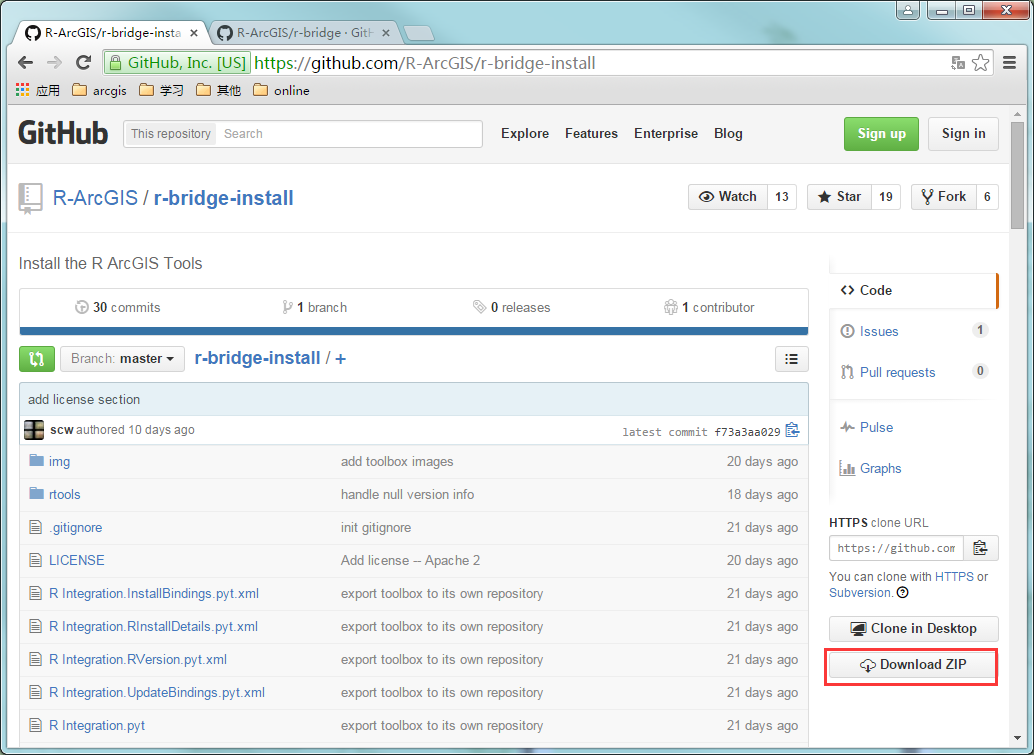Click scw author avatar

[x=34, y=430]
